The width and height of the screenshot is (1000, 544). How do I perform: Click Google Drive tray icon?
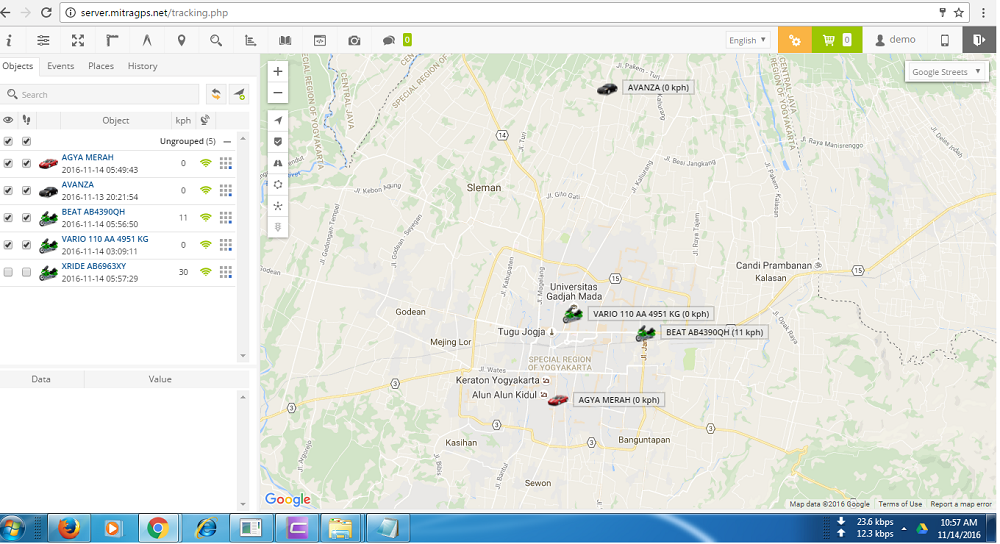pyautogui.click(x=922, y=529)
